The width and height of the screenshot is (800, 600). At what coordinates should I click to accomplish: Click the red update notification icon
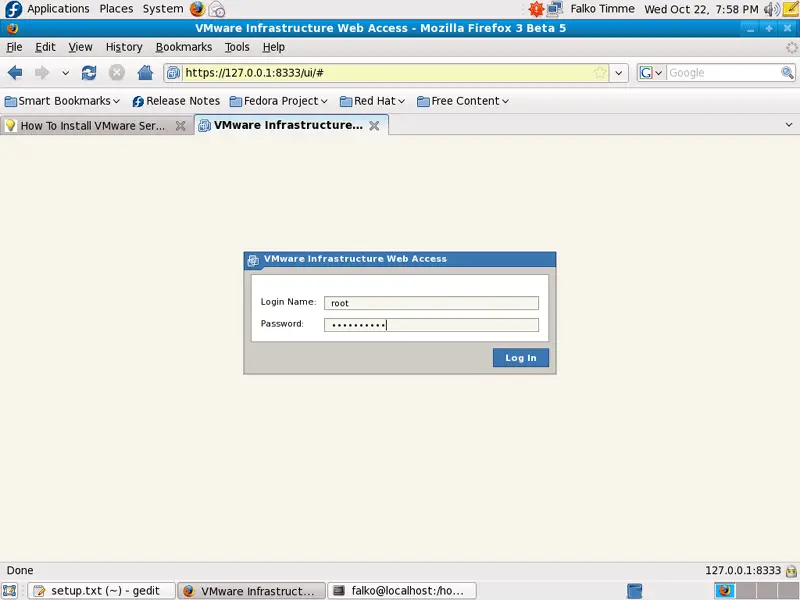536,9
